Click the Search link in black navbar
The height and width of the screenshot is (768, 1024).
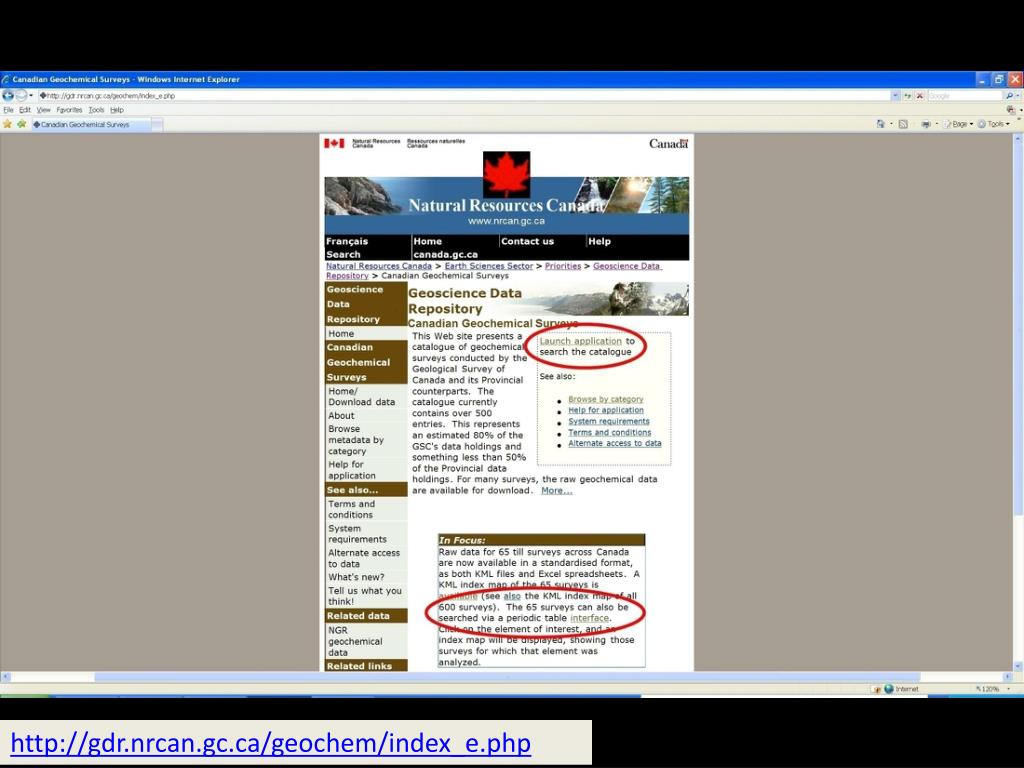[343, 254]
